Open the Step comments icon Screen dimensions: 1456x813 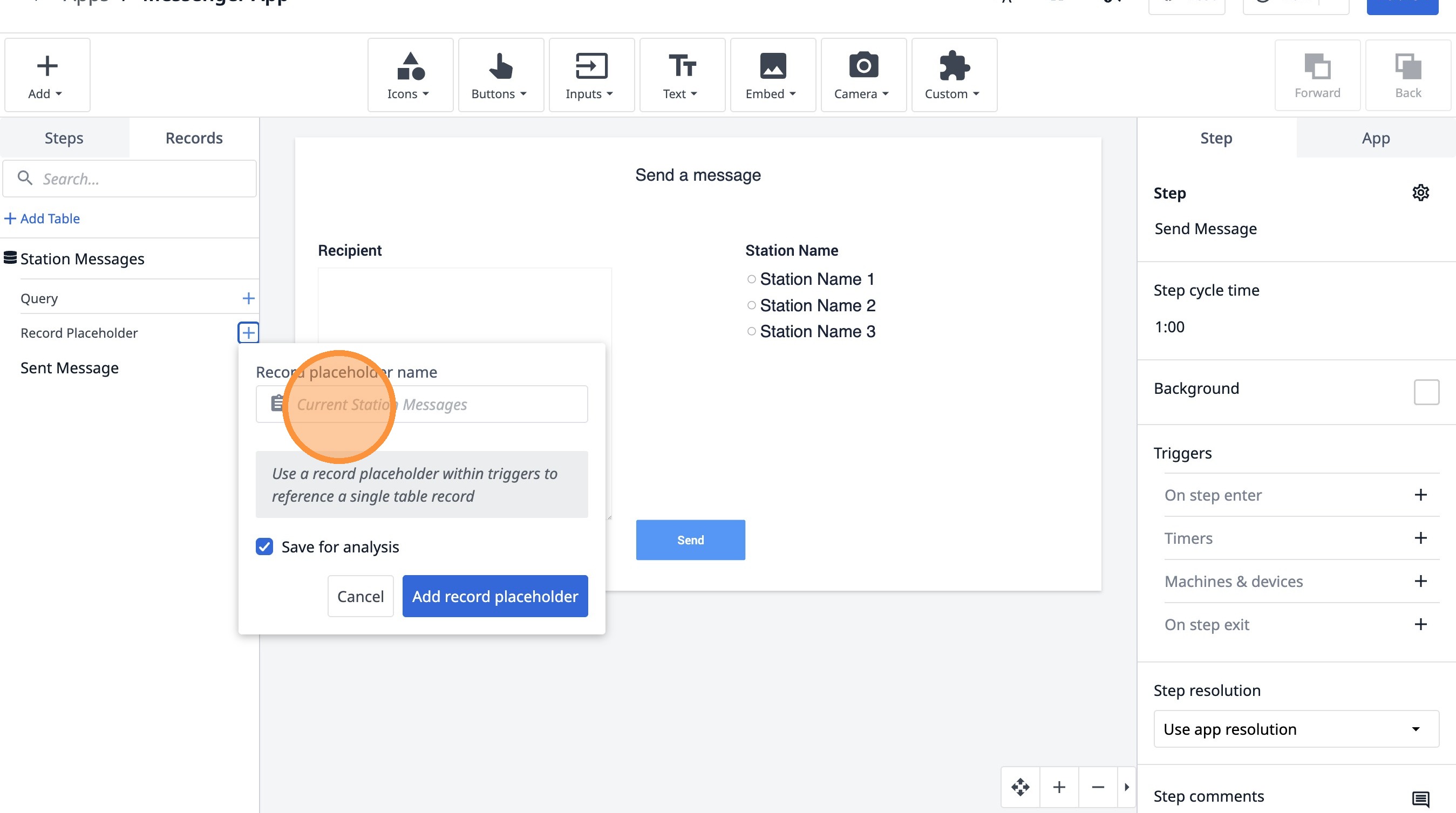click(1420, 798)
